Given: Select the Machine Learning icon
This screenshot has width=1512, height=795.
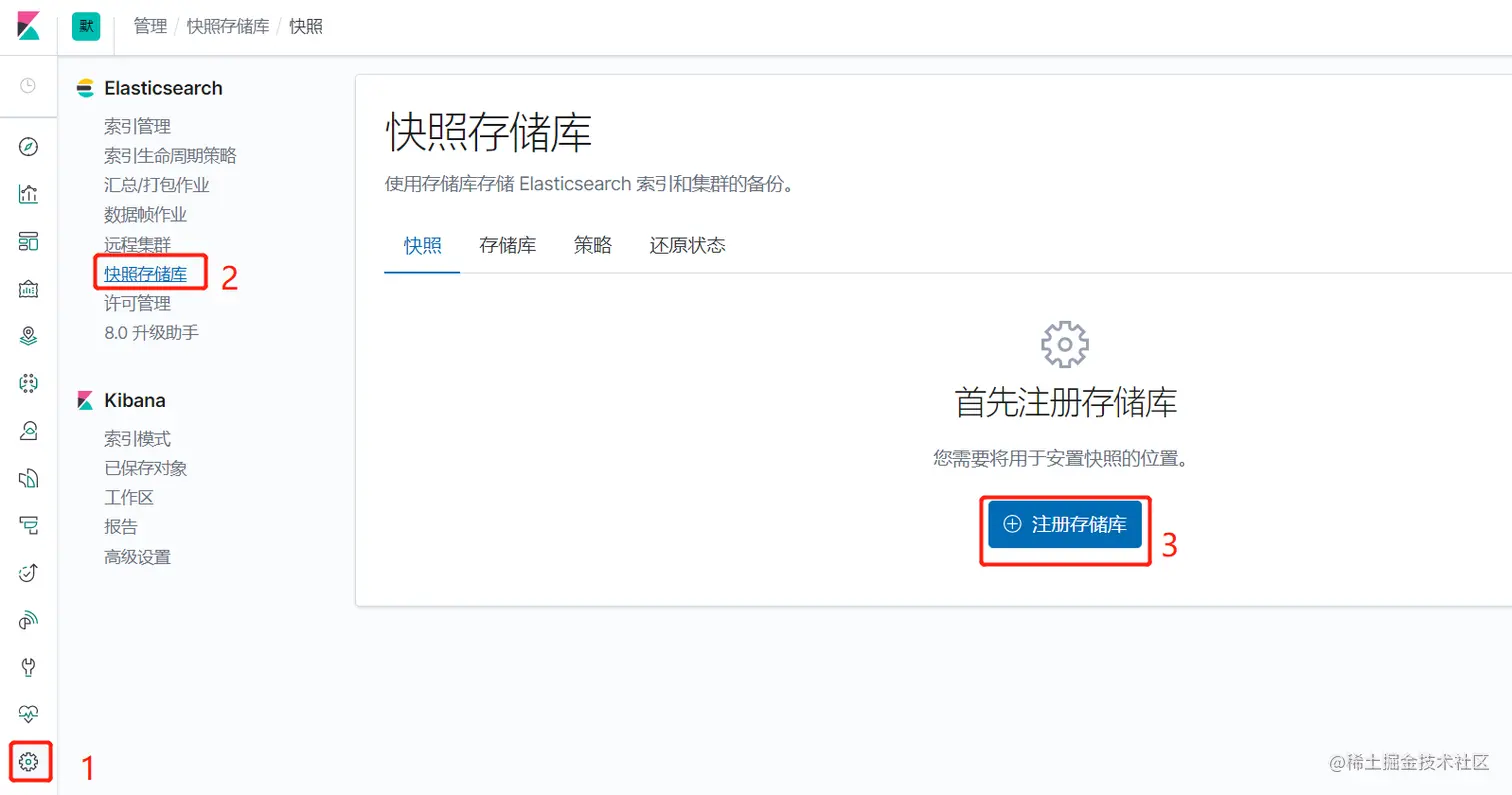Looking at the screenshot, I should point(29,383).
